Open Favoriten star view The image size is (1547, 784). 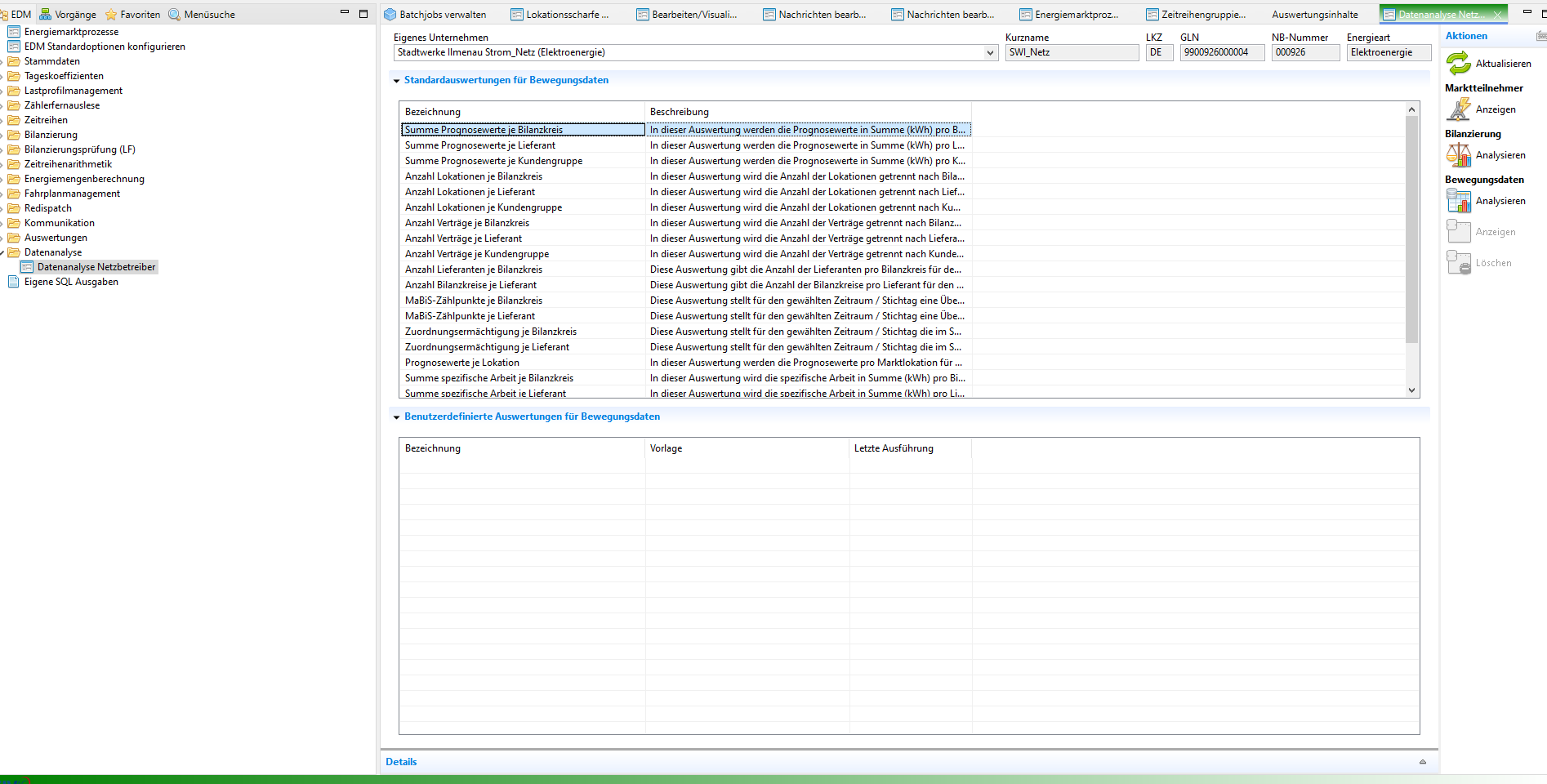tap(132, 15)
